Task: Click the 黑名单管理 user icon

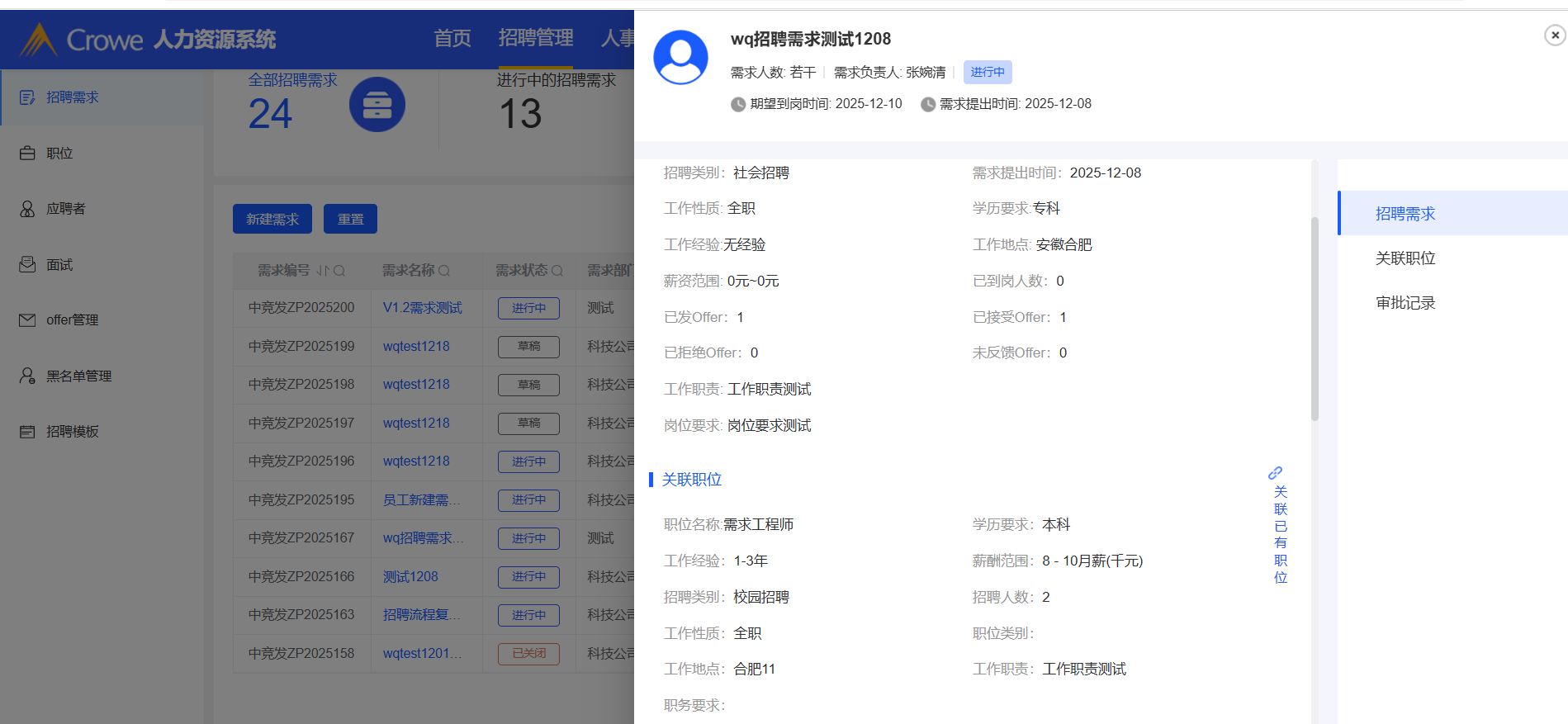Action: [x=27, y=376]
